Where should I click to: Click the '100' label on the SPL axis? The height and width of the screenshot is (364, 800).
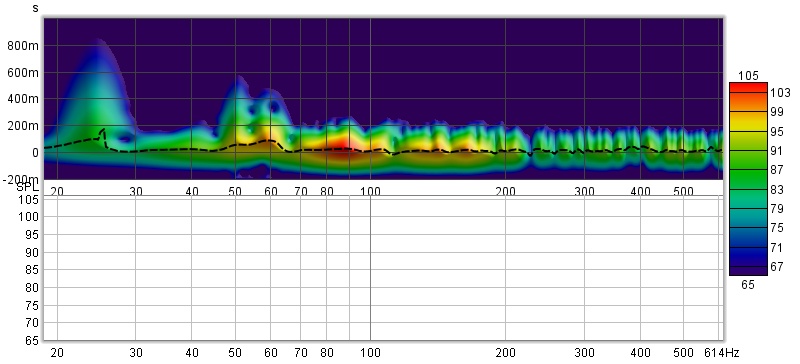click(x=29, y=217)
